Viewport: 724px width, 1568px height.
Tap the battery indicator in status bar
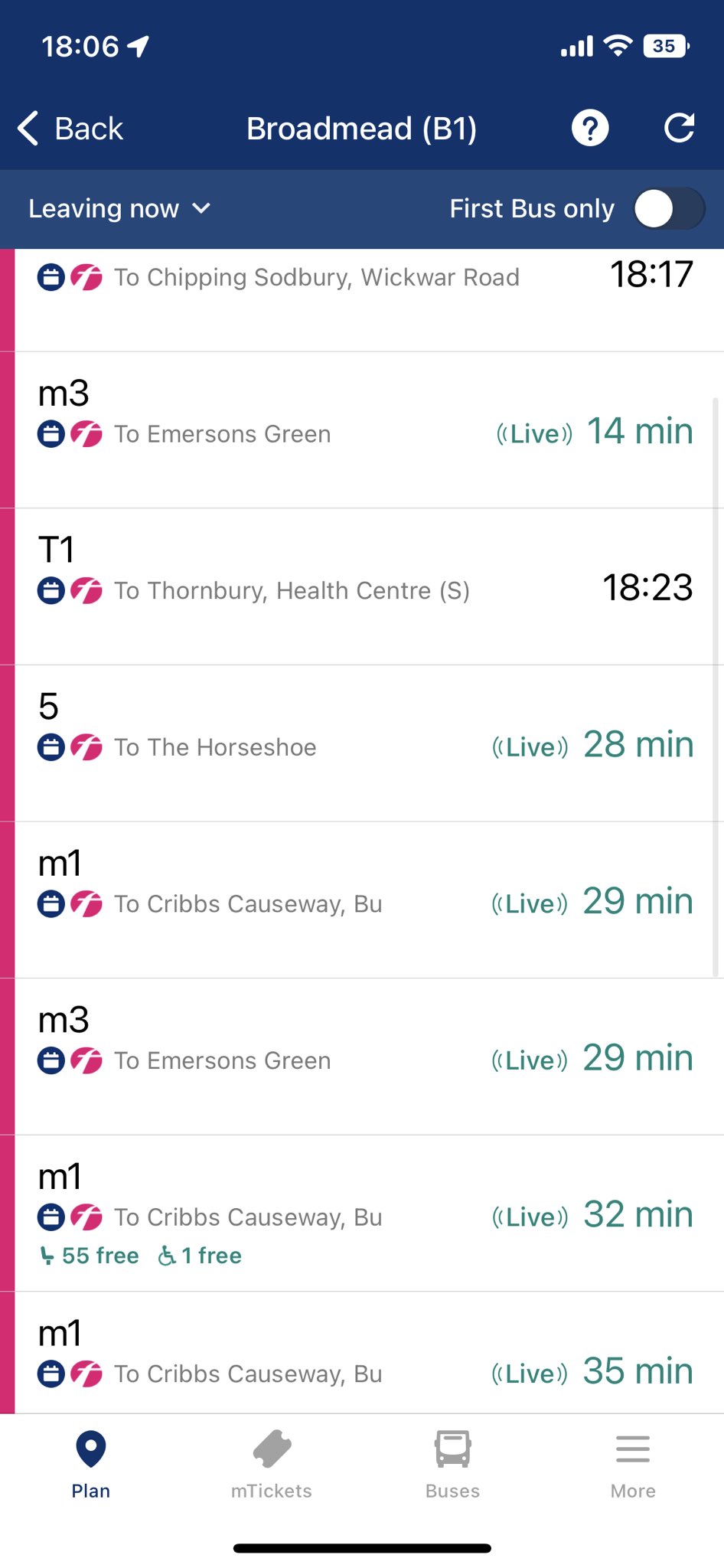[666, 46]
